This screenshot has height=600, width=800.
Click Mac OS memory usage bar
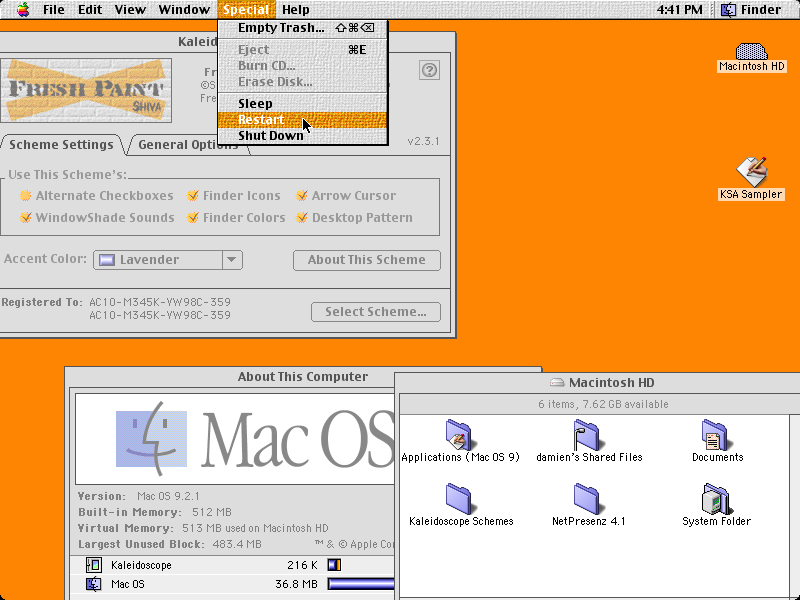pos(361,584)
